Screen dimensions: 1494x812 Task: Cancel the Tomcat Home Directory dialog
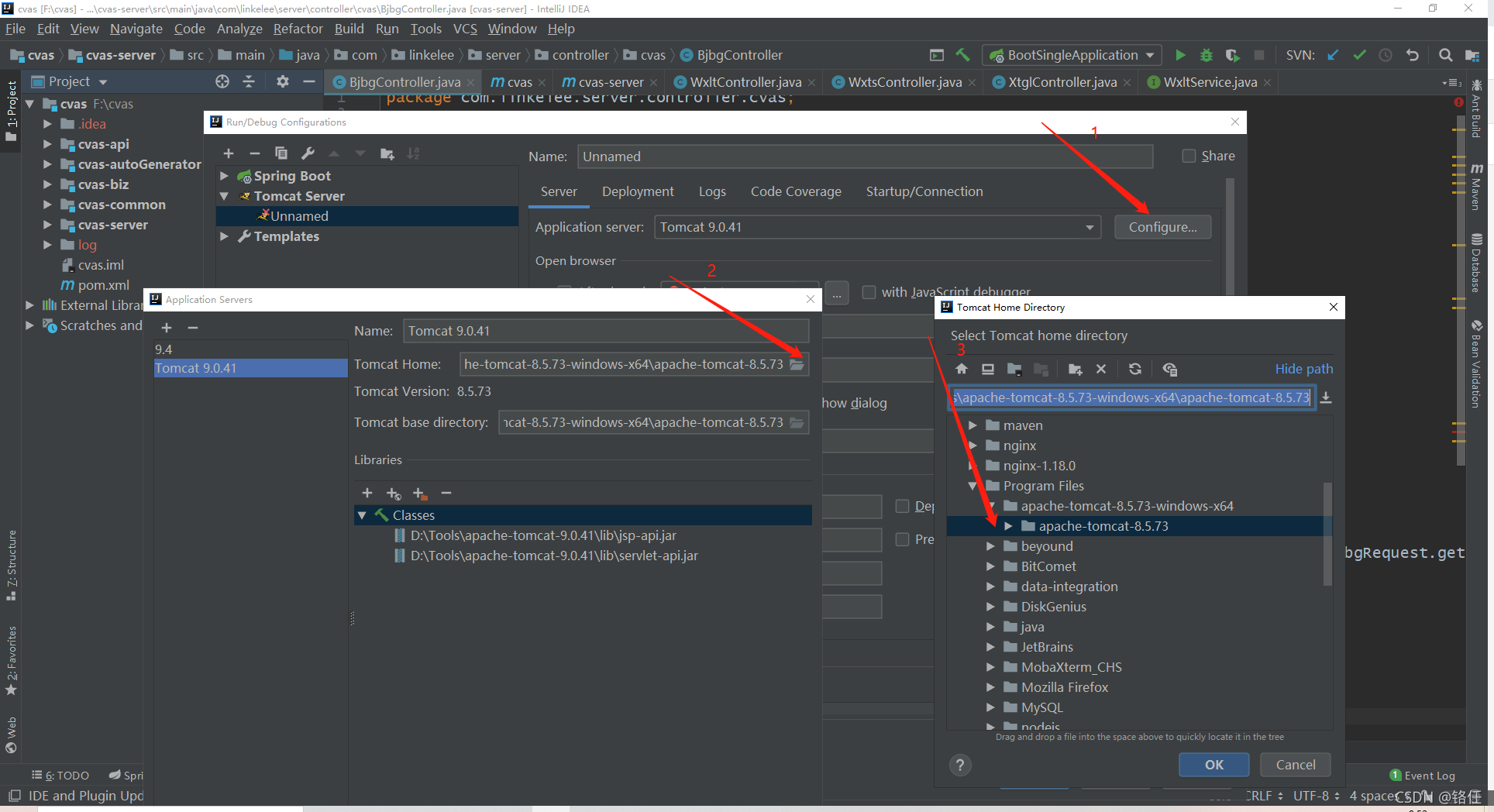1295,765
